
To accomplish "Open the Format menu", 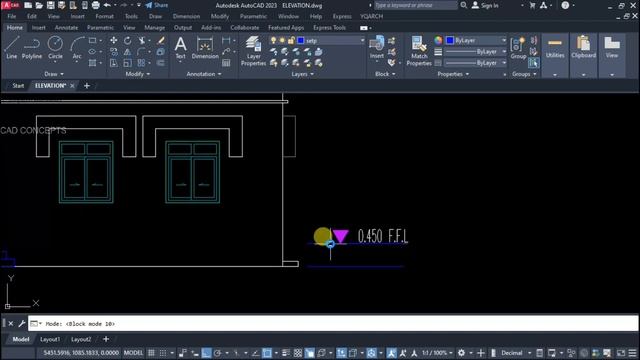I will click(104, 16).
